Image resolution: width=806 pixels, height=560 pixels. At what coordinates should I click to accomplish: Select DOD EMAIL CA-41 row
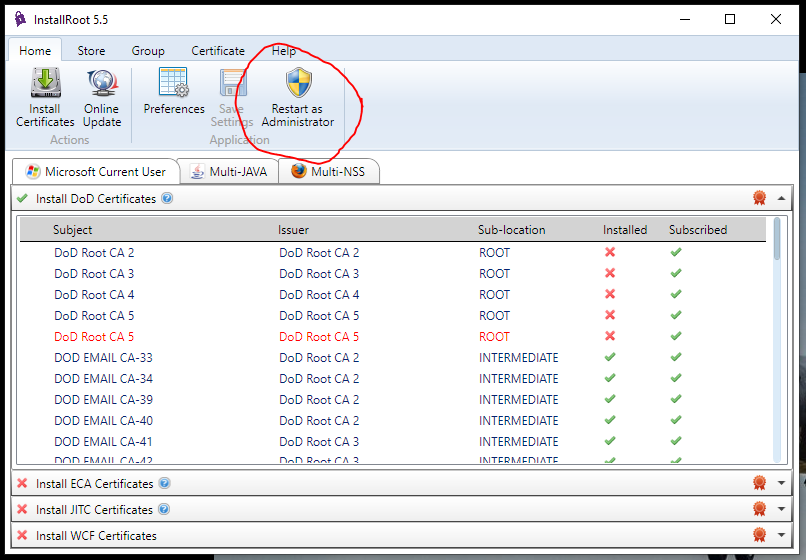393,442
